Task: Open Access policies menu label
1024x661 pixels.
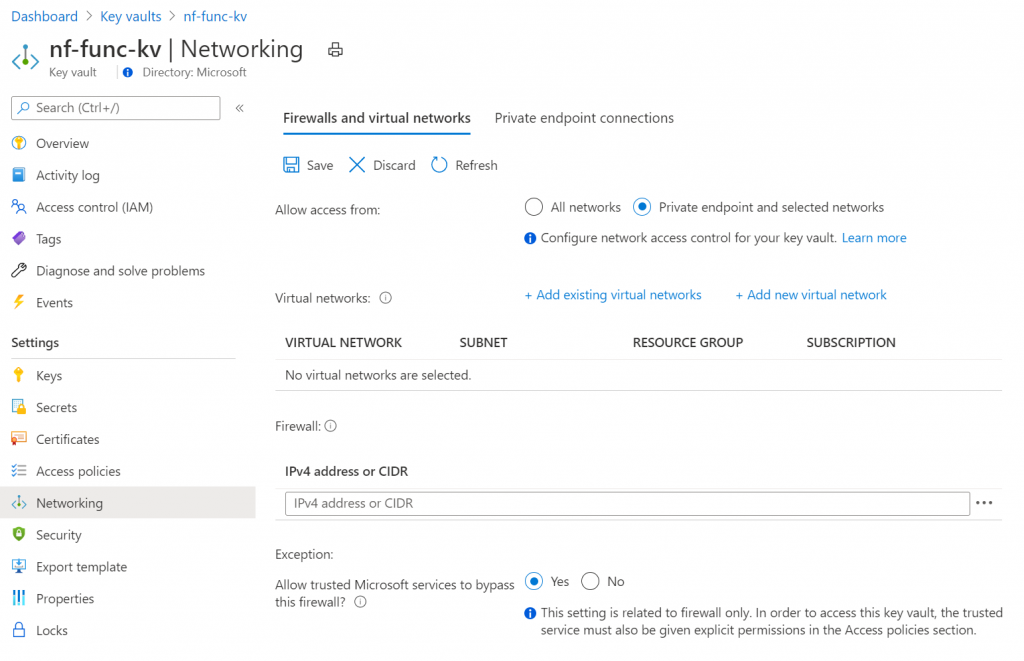Action: coord(78,471)
